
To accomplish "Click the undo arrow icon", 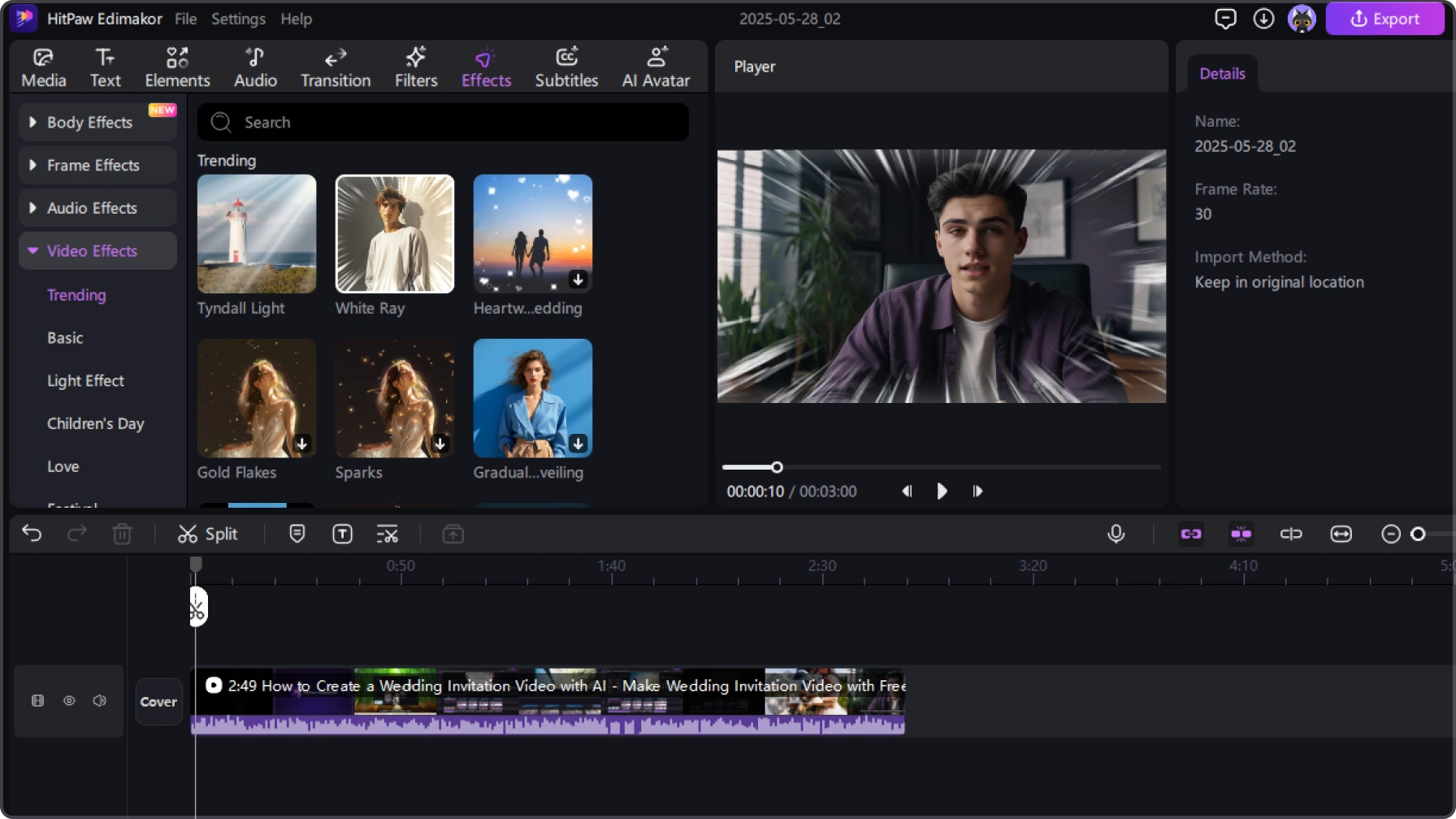I will (x=32, y=534).
